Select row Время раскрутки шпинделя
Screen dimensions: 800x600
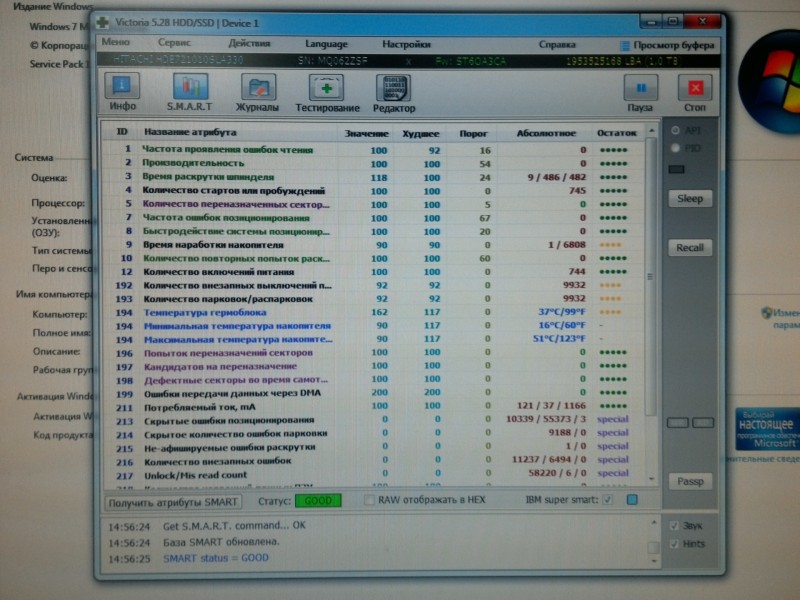372,177
